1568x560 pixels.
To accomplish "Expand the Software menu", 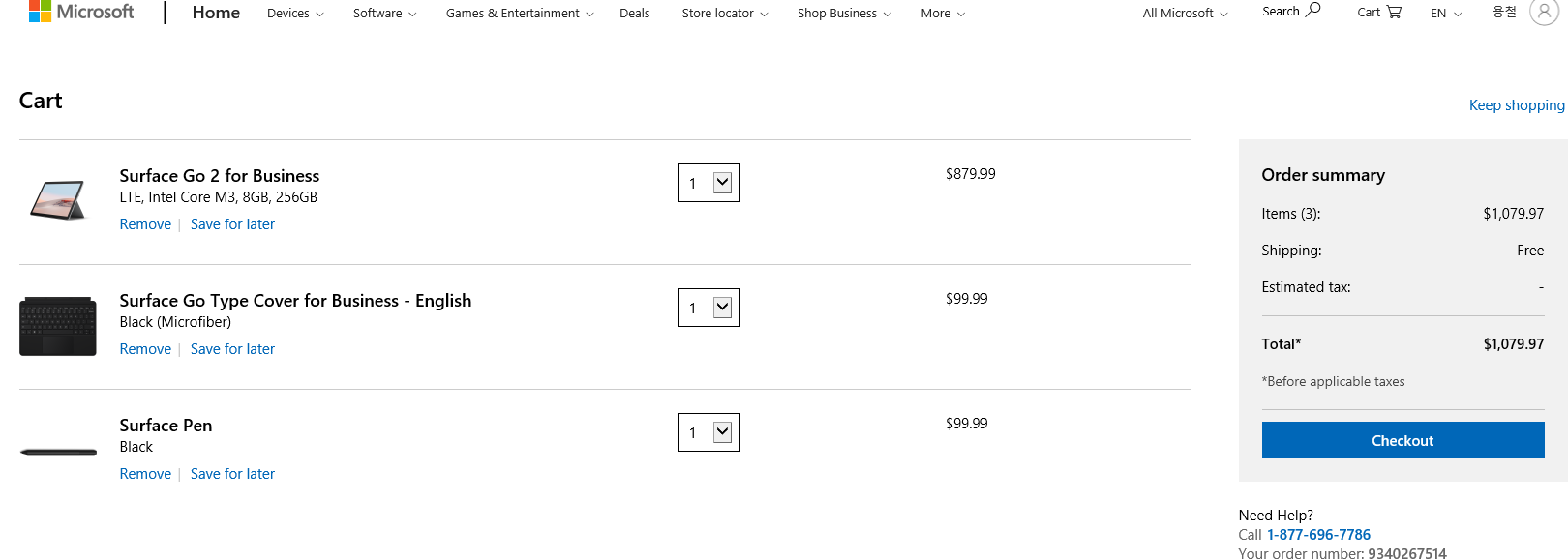I will (x=384, y=14).
